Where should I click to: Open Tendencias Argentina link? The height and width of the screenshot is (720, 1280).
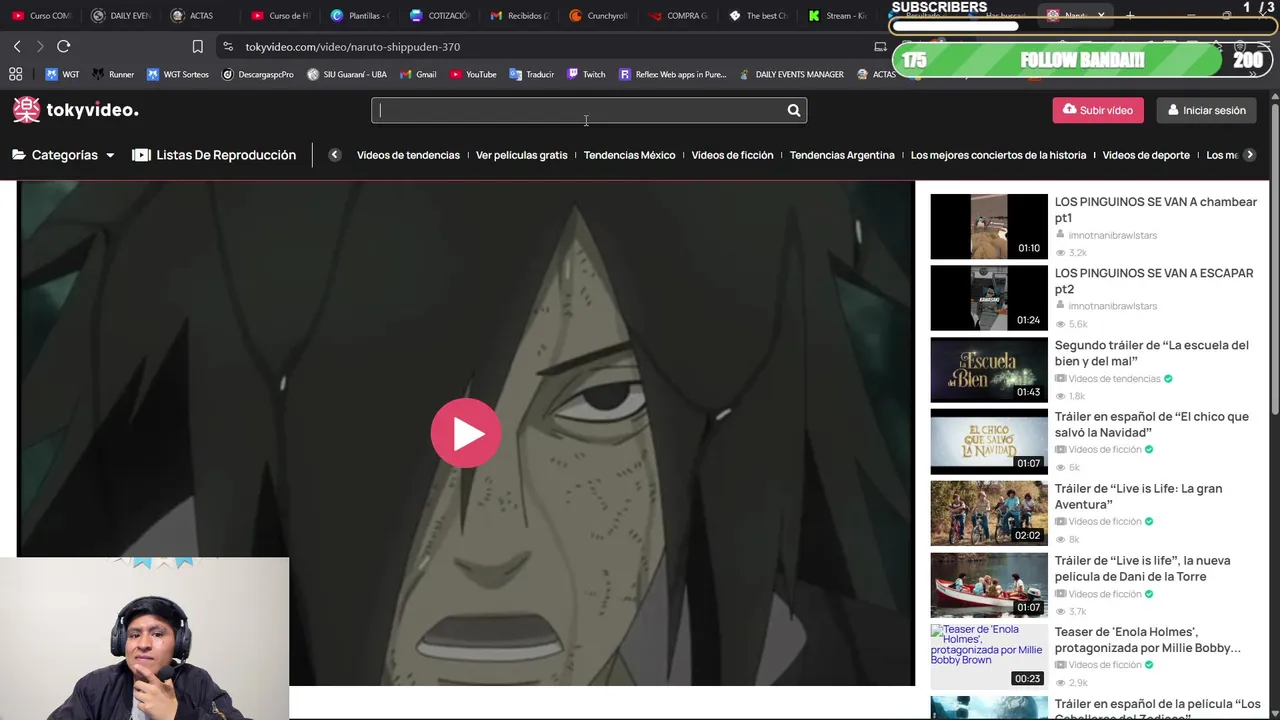(x=842, y=155)
